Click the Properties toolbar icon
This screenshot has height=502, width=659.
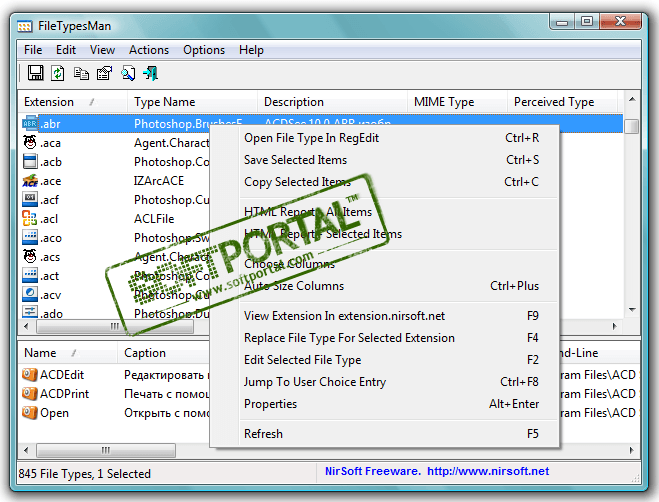[x=104, y=73]
